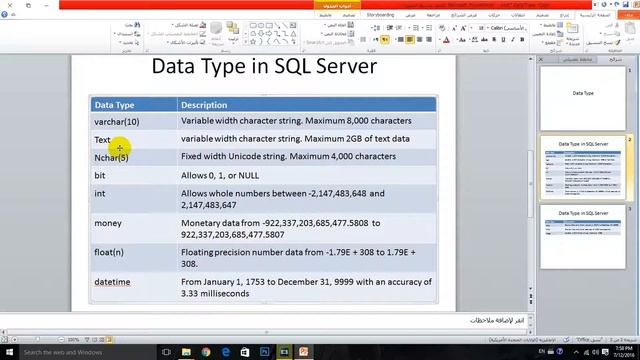This screenshot has width=640, height=360.
Task: Close the slide thumbnails pane
Action: (541, 60)
